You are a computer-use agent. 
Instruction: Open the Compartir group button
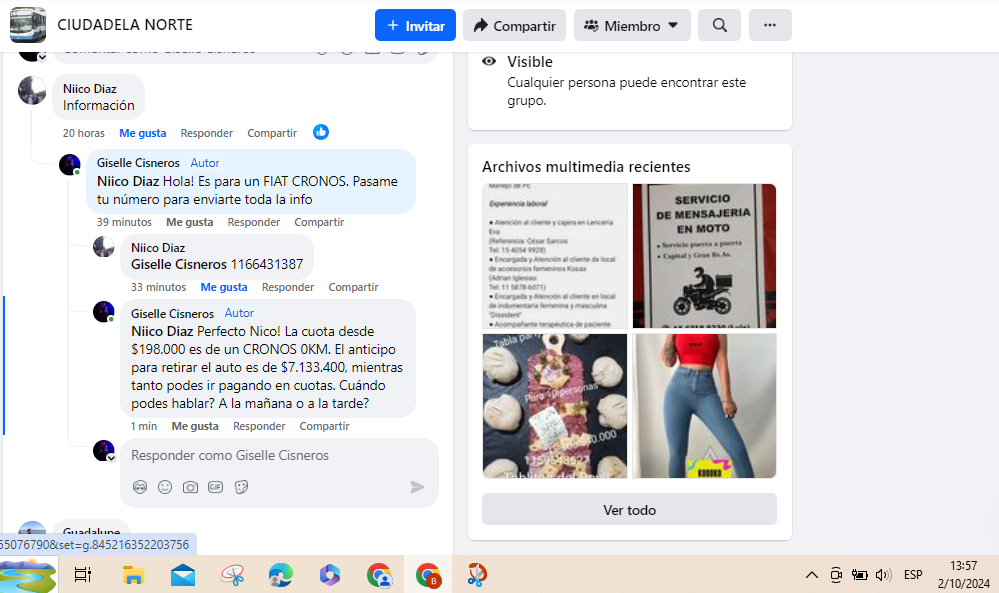[514, 25]
